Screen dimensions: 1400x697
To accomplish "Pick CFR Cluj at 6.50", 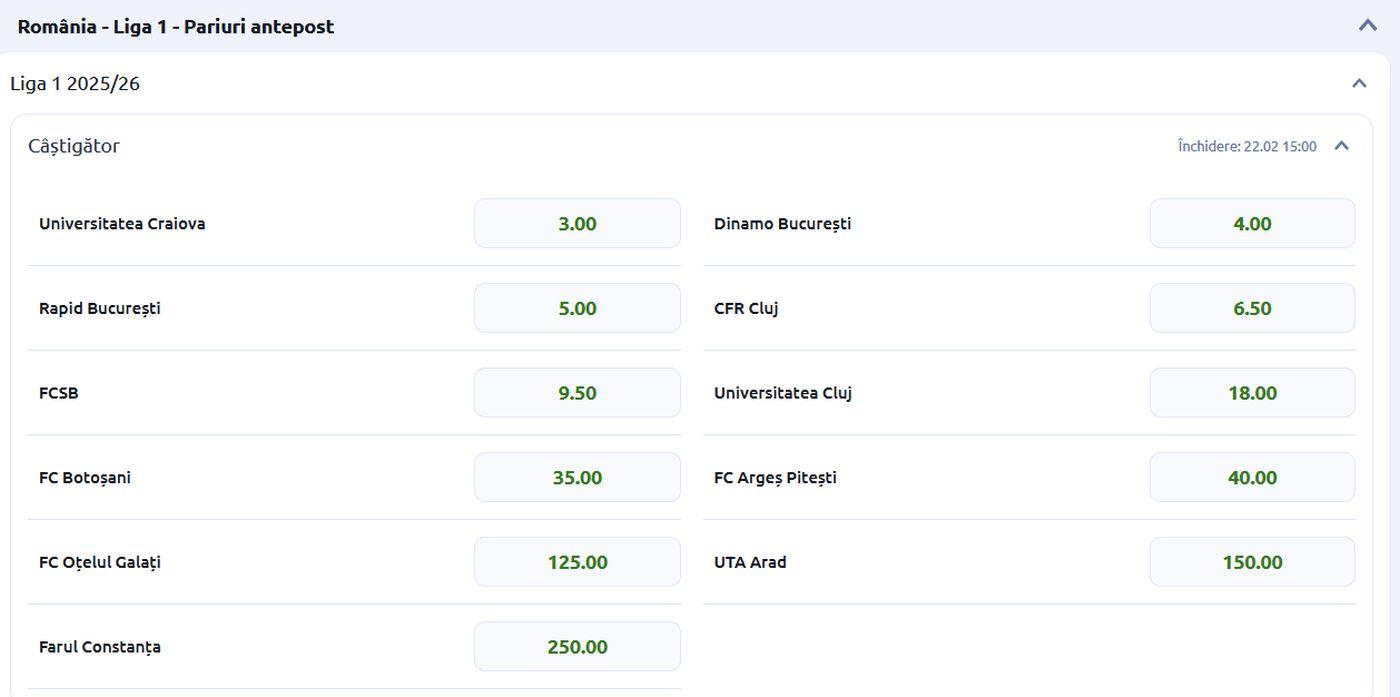I will 1252,308.
